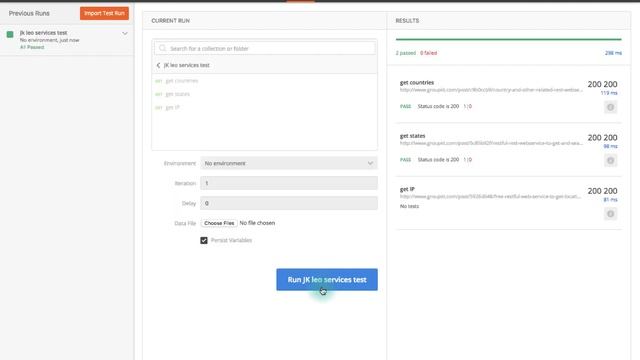Open info icon for get countries result
Screen dimensions: 640x360
pos(610,107)
